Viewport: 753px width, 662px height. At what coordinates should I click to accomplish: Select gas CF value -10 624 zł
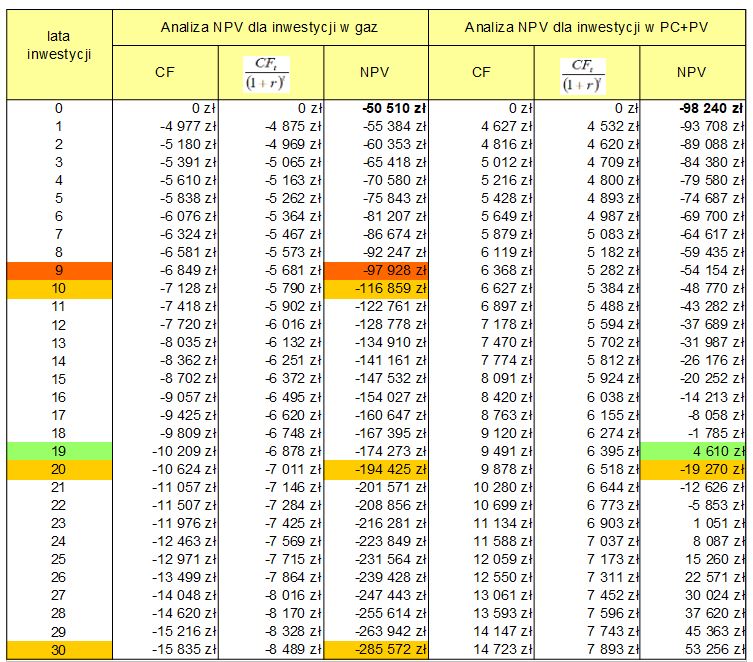pos(184,469)
